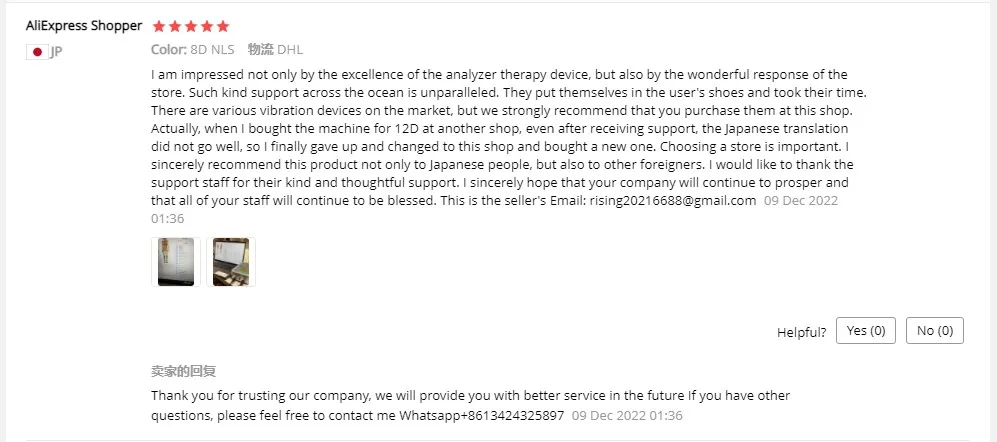The width and height of the screenshot is (997, 442).
Task: Click the seller reply timestamp
Action: click(627, 415)
